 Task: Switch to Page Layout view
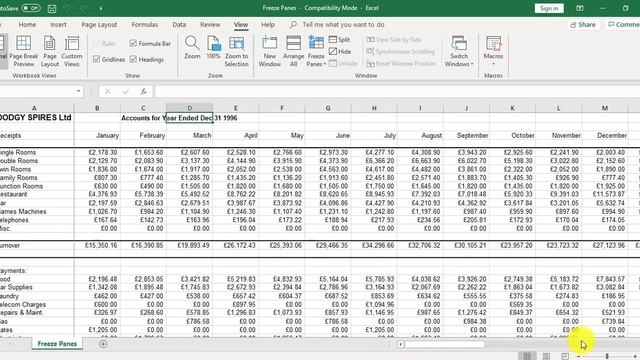pyautogui.click(x=50, y=51)
